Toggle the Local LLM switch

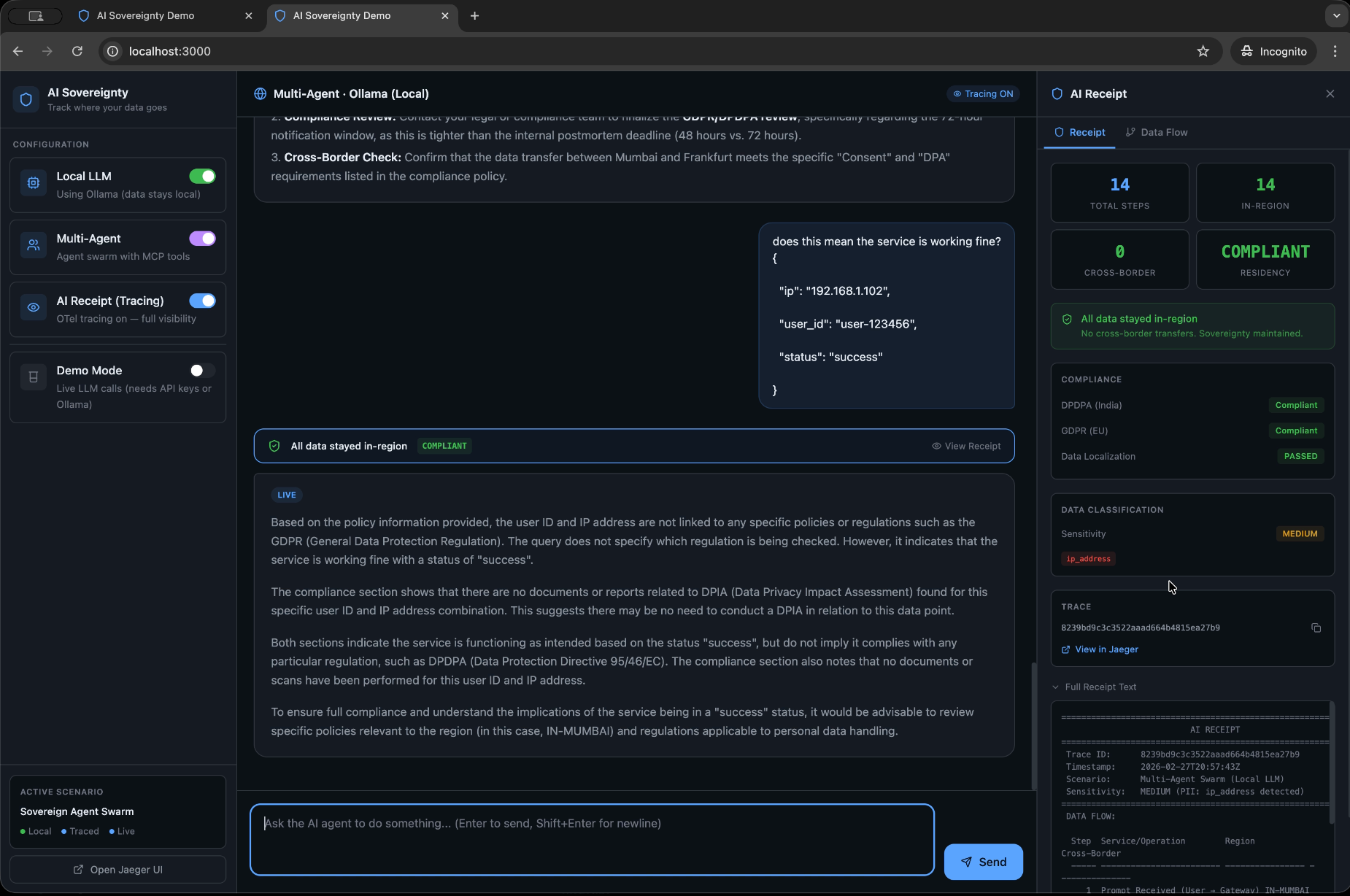point(202,176)
